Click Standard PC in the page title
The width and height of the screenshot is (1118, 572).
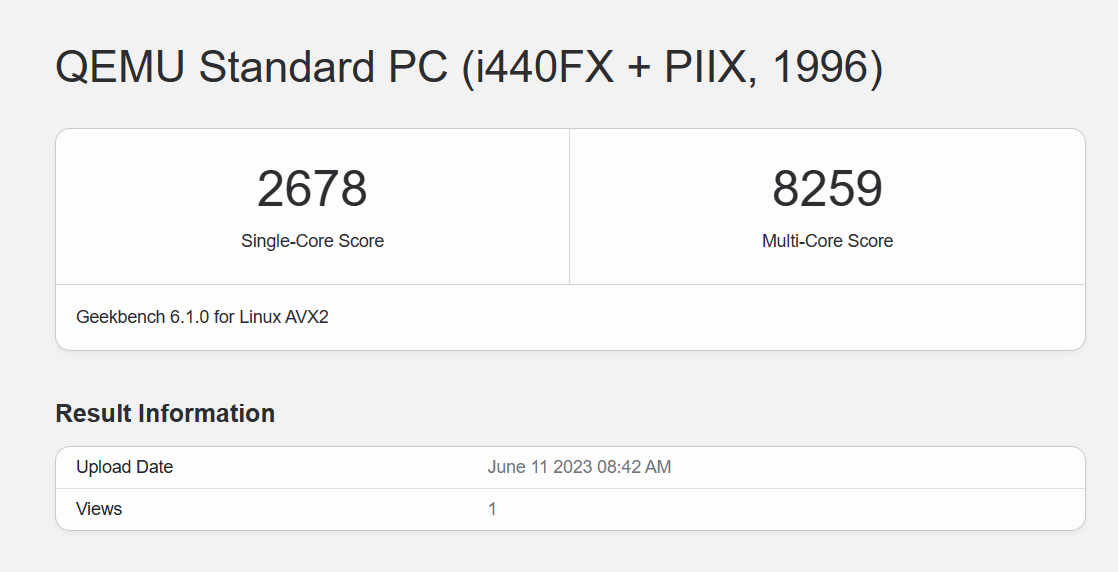coord(322,68)
